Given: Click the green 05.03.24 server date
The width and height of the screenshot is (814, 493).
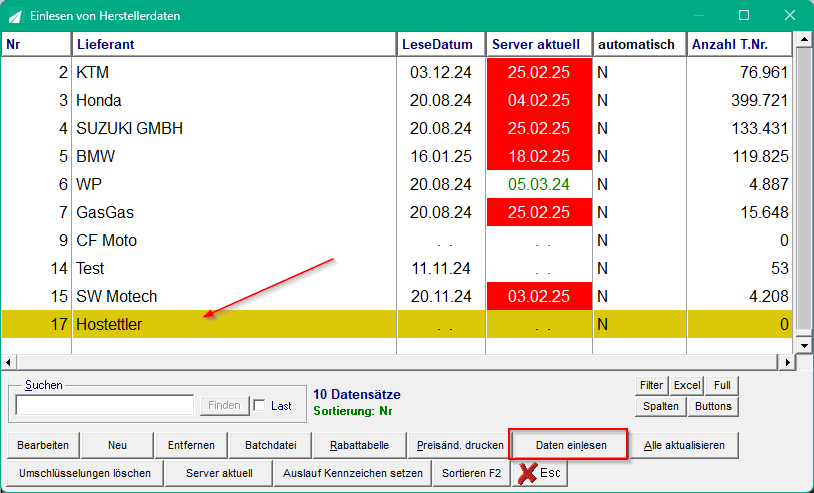Looking at the screenshot, I should point(539,184).
